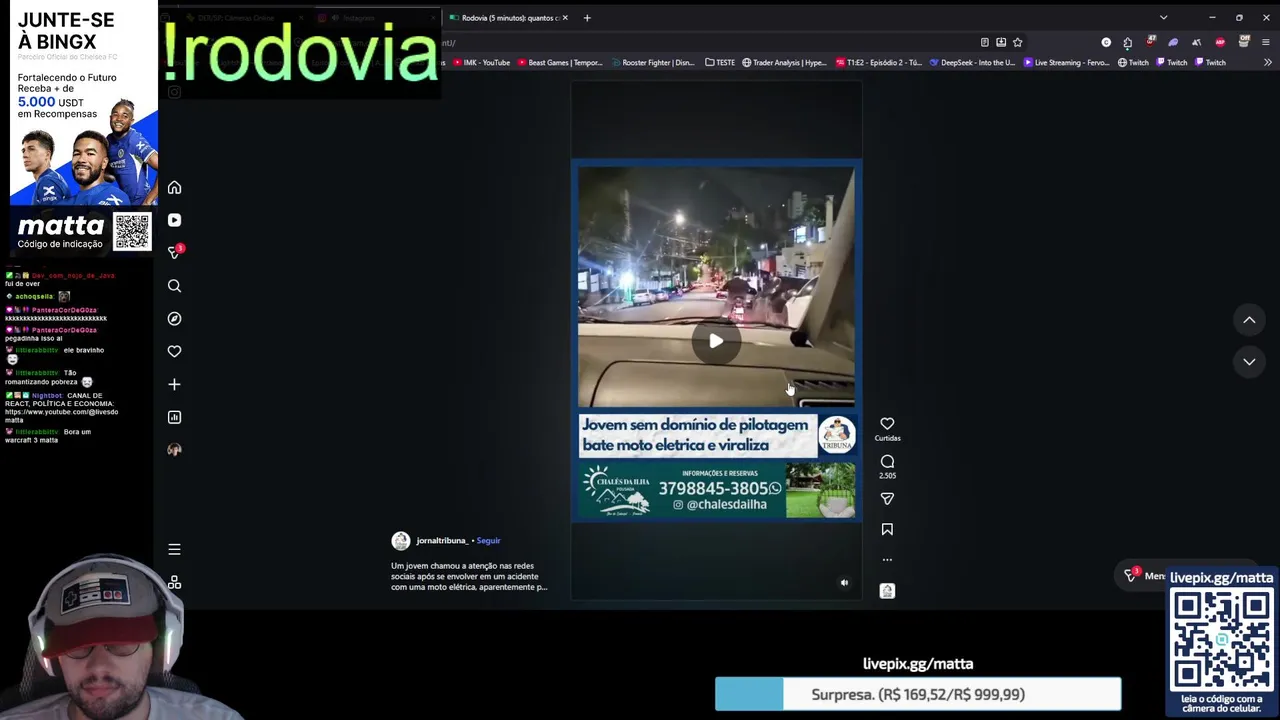This screenshot has width=1280, height=720.
Task: Go to next reel with down chevron
Action: (x=1249, y=361)
